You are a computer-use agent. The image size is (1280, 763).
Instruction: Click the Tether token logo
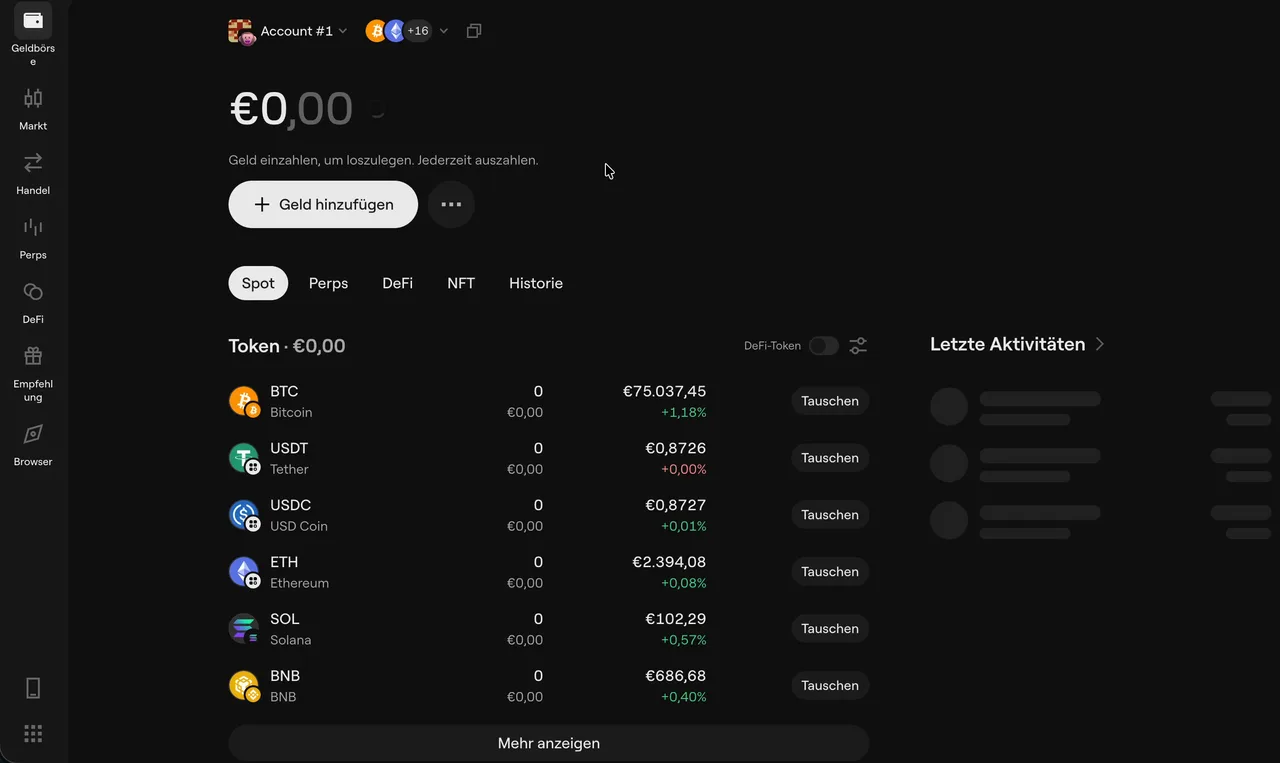[x=244, y=458]
